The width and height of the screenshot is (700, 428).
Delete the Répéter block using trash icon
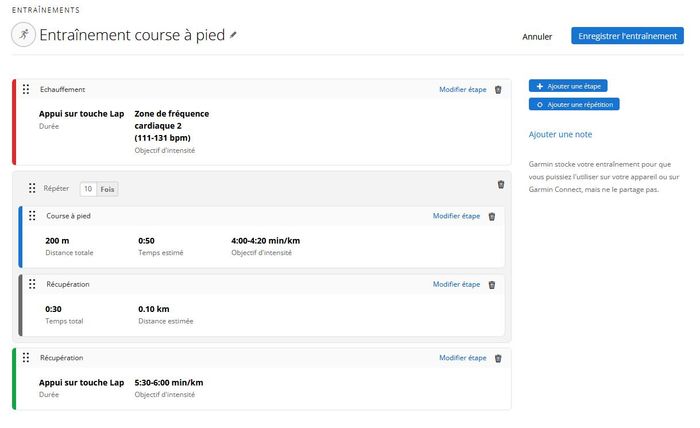pyautogui.click(x=501, y=184)
